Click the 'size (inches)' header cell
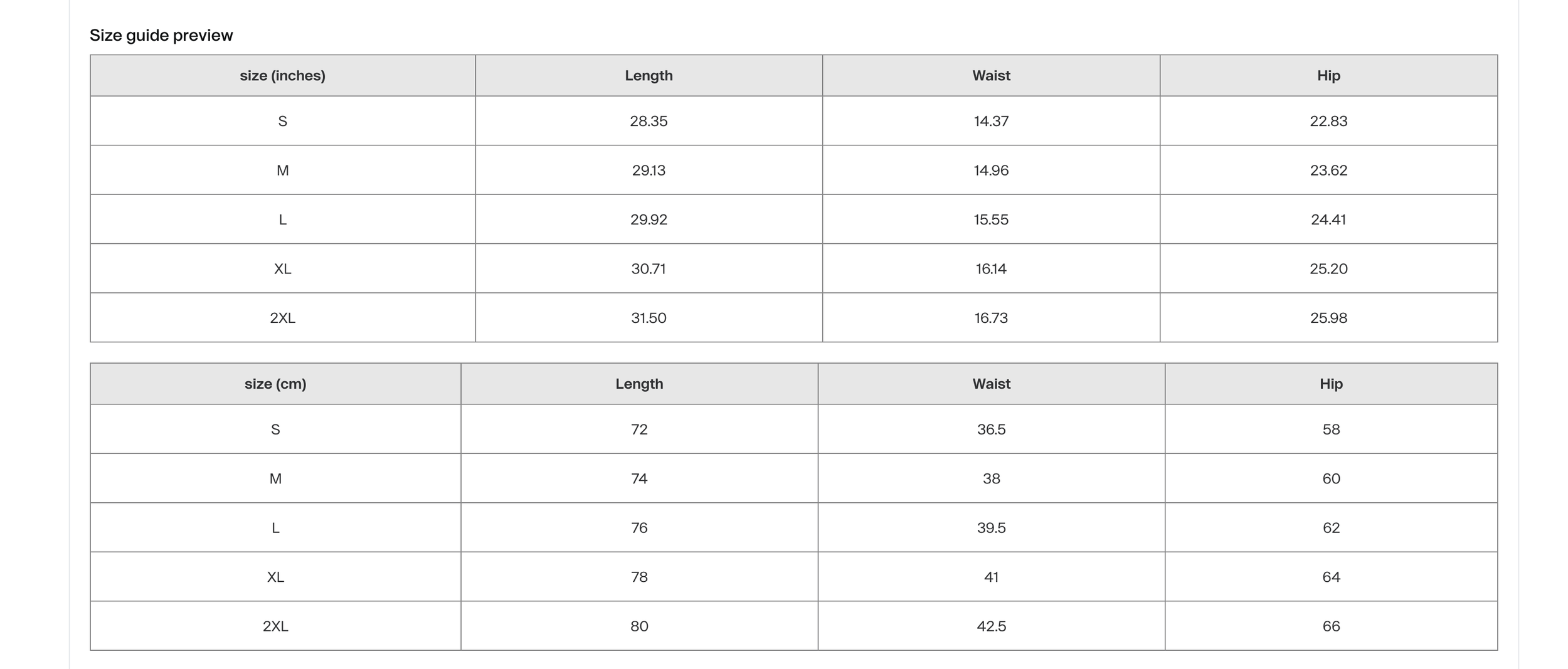This screenshot has height=669, width=1568. click(282, 75)
